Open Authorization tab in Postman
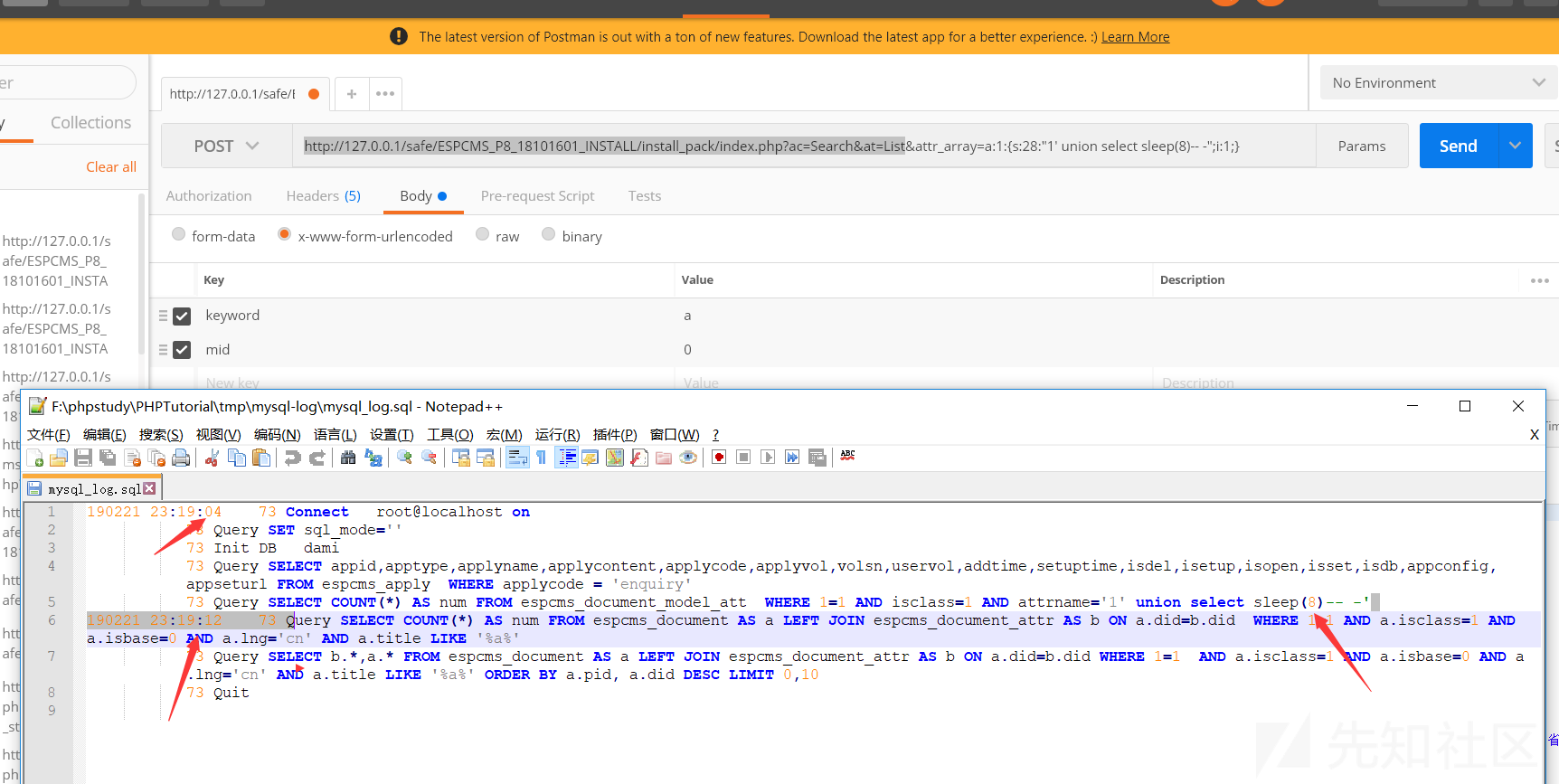 (209, 196)
